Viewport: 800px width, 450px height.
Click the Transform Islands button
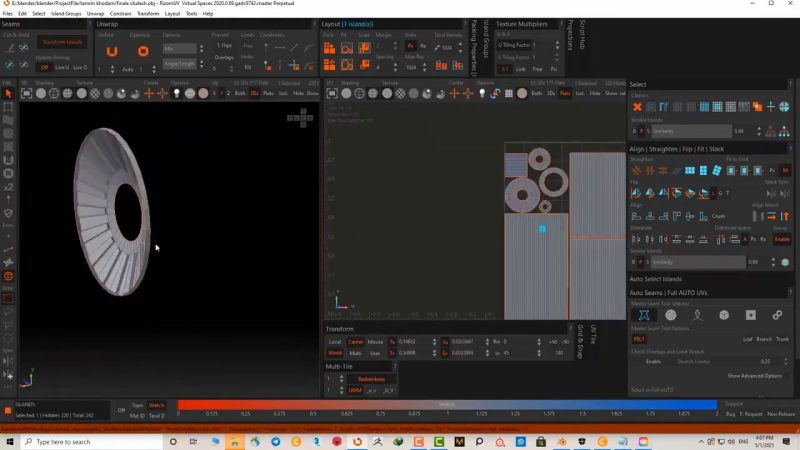[x=62, y=42]
